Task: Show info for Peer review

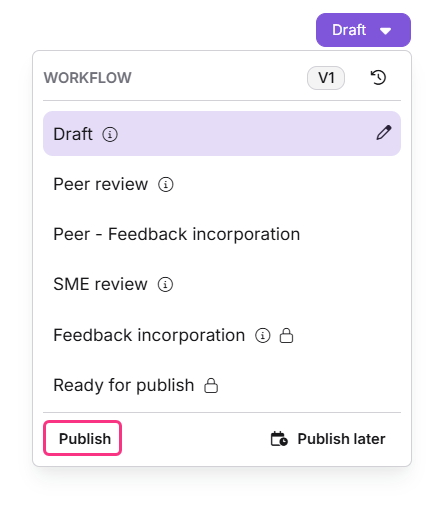Action: tap(165, 184)
